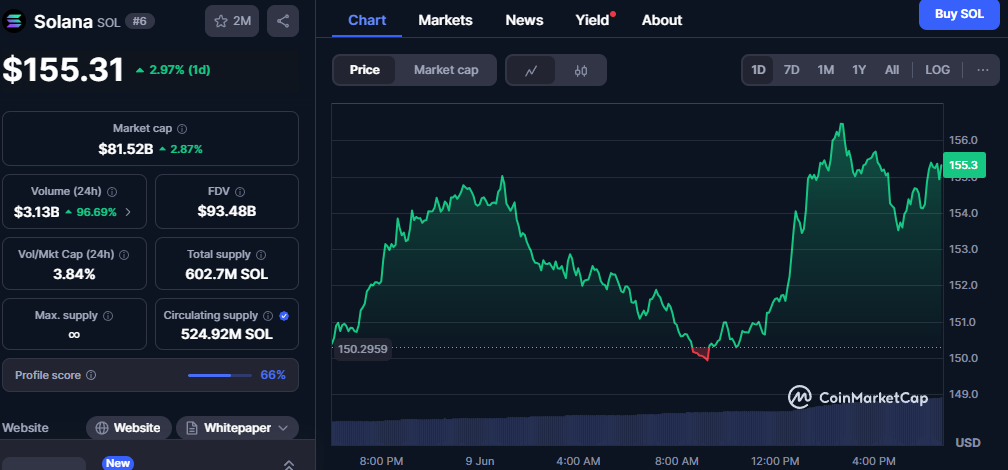Select the Market cap toggle
The height and width of the screenshot is (470, 1008).
pyautogui.click(x=446, y=70)
